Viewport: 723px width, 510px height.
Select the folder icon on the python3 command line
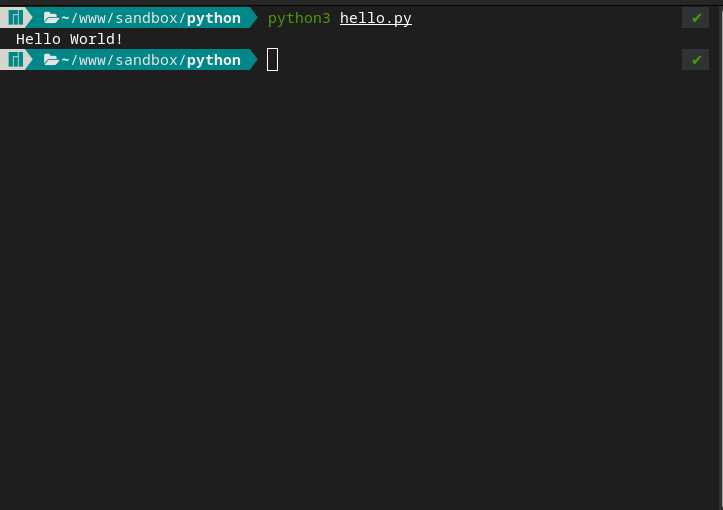[x=51, y=18]
